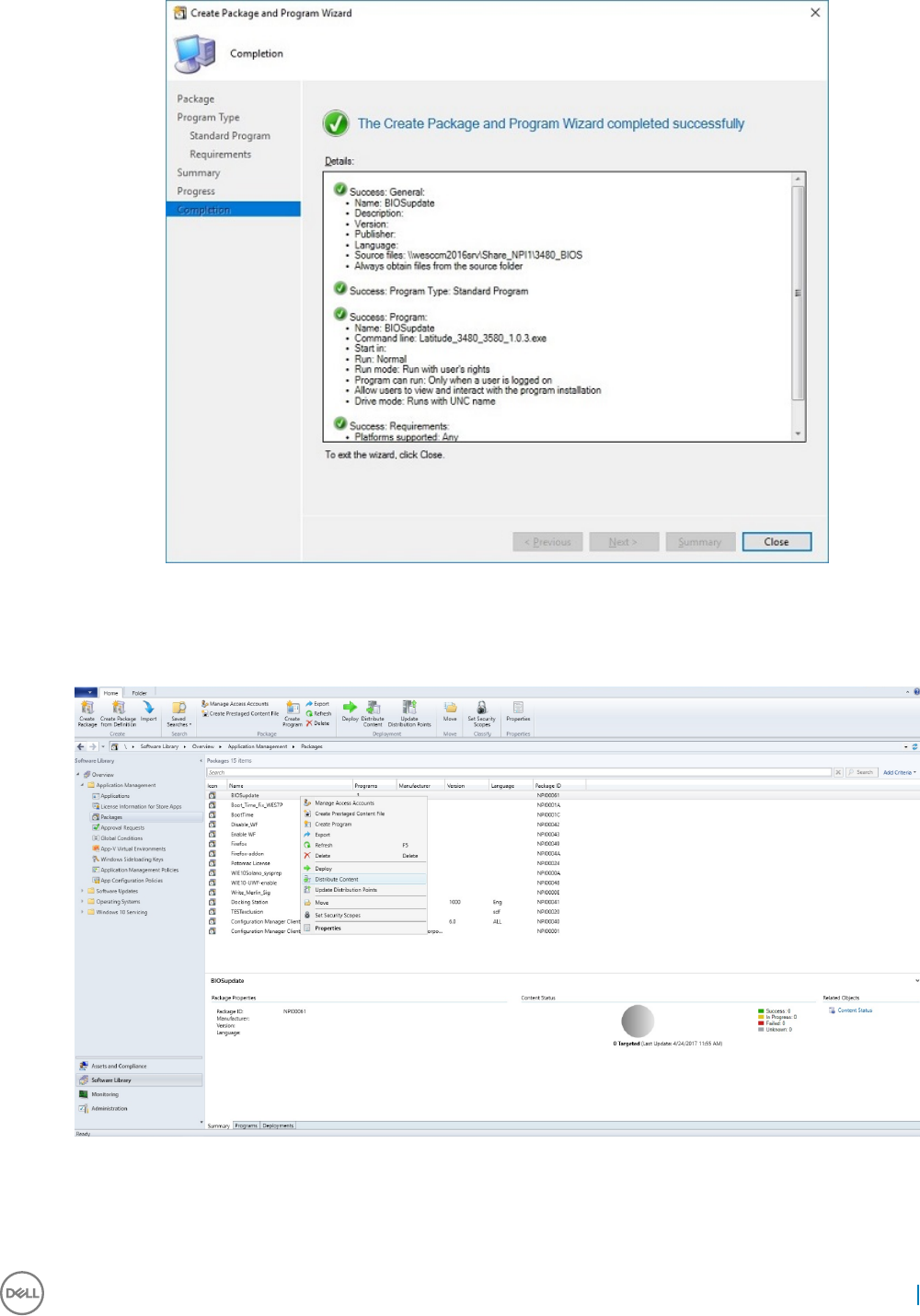Click Refresh in the ribbon Package group
920x1316 pixels.
pos(318,713)
